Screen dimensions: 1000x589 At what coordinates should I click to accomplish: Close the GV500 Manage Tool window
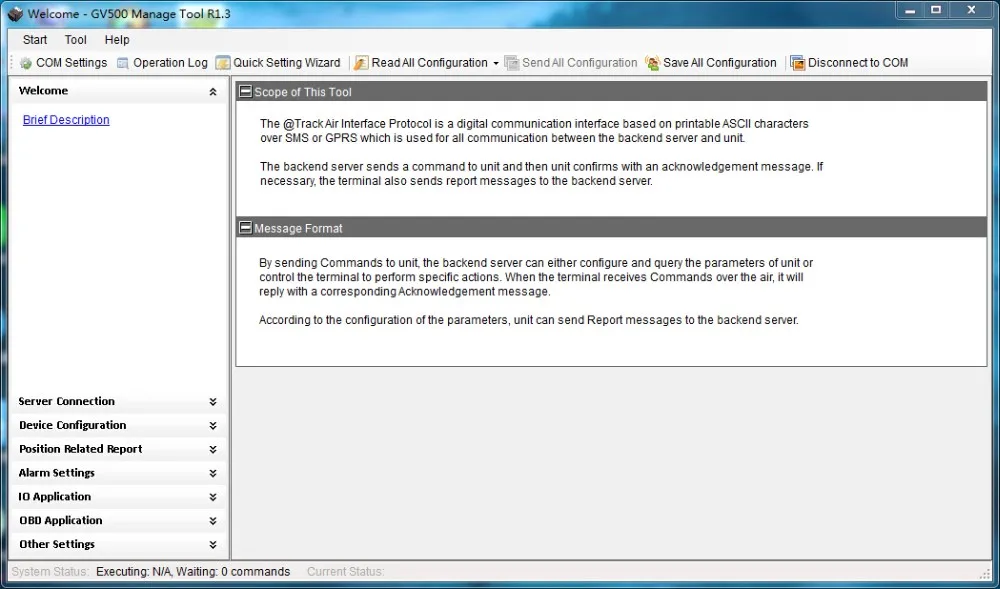[971, 11]
